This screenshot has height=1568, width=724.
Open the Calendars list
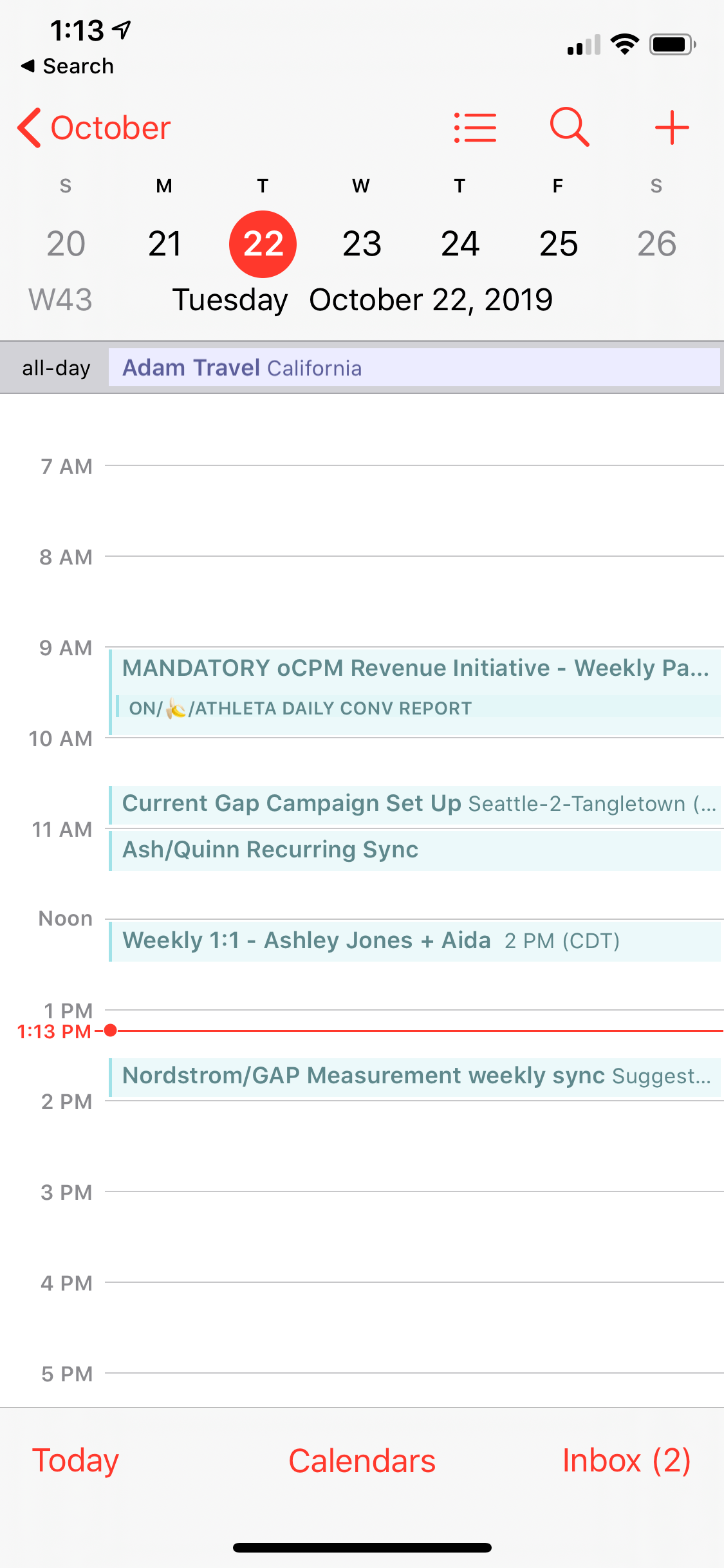[x=362, y=1460]
